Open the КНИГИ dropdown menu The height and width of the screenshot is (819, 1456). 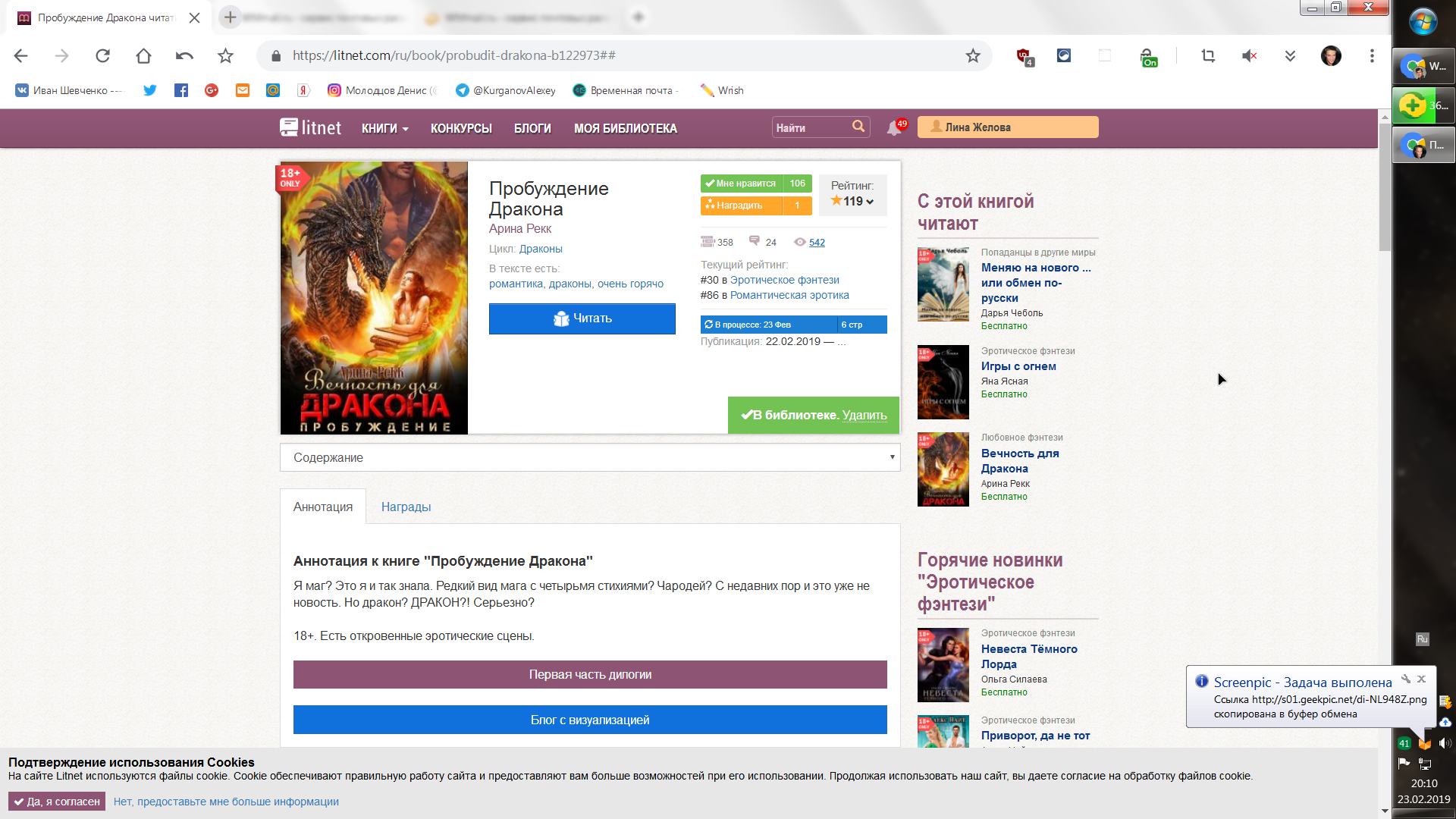click(384, 128)
